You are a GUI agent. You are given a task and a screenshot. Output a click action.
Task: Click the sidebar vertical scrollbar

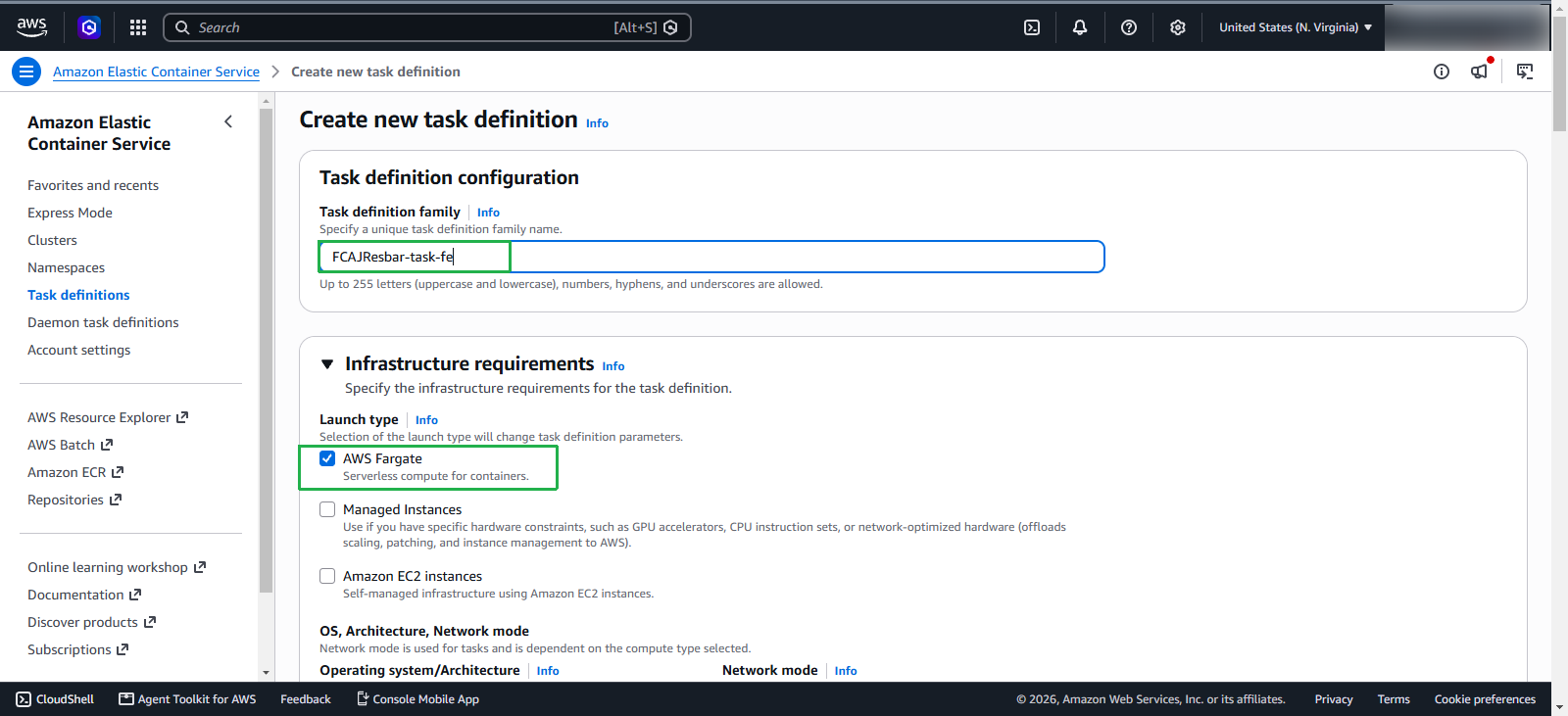(x=266, y=351)
